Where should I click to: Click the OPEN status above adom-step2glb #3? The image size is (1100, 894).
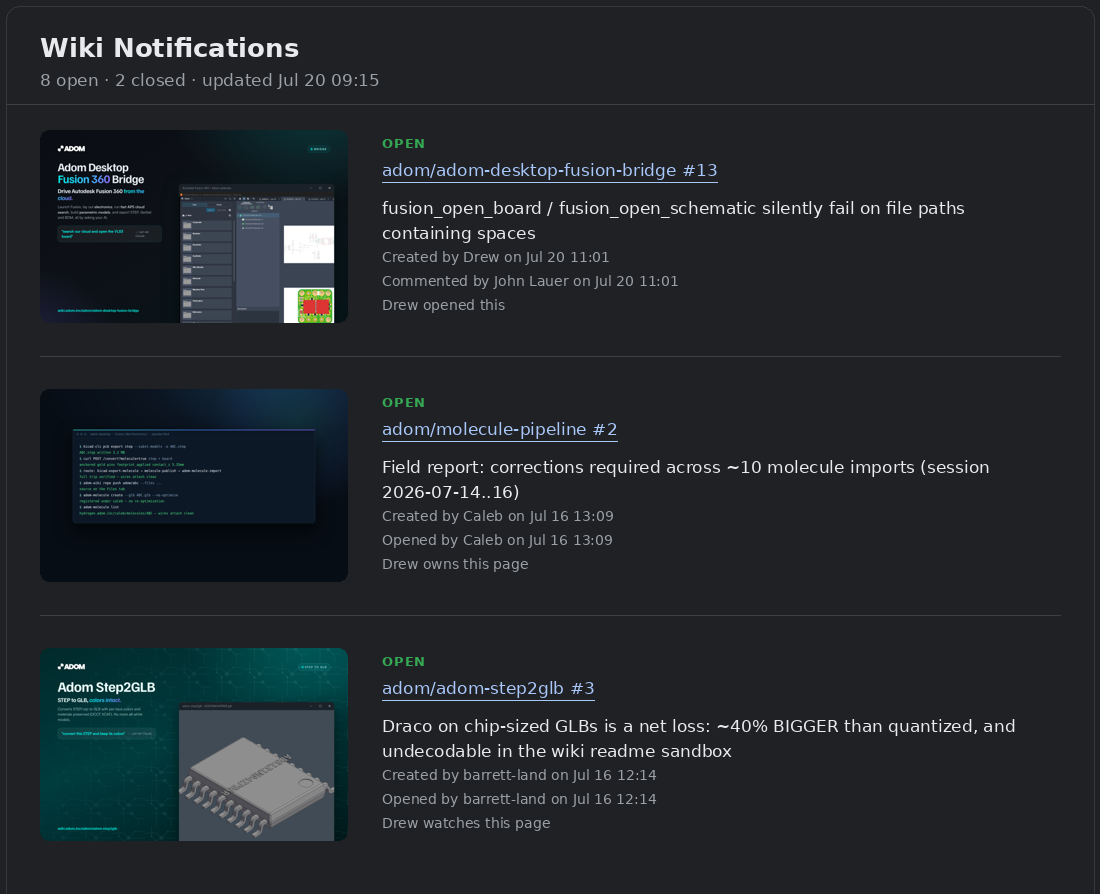[403, 662]
